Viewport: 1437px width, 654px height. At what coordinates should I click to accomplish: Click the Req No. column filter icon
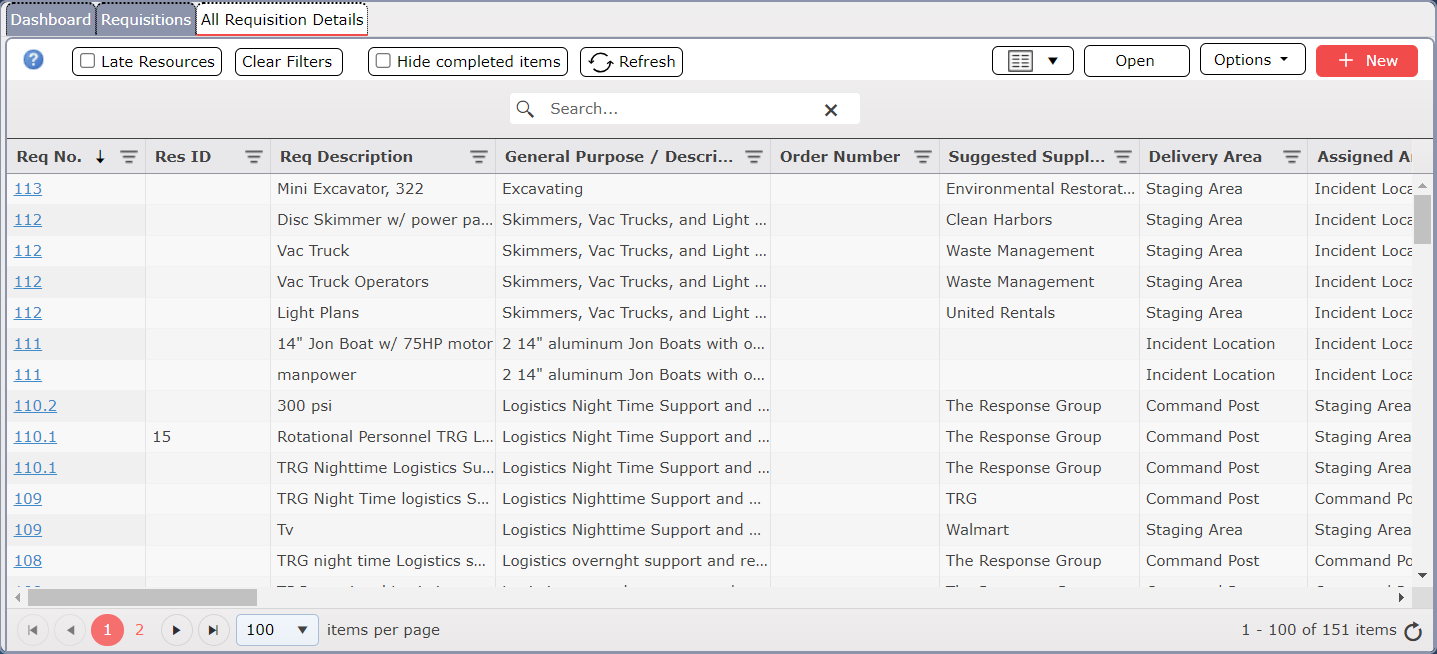[x=129, y=157]
